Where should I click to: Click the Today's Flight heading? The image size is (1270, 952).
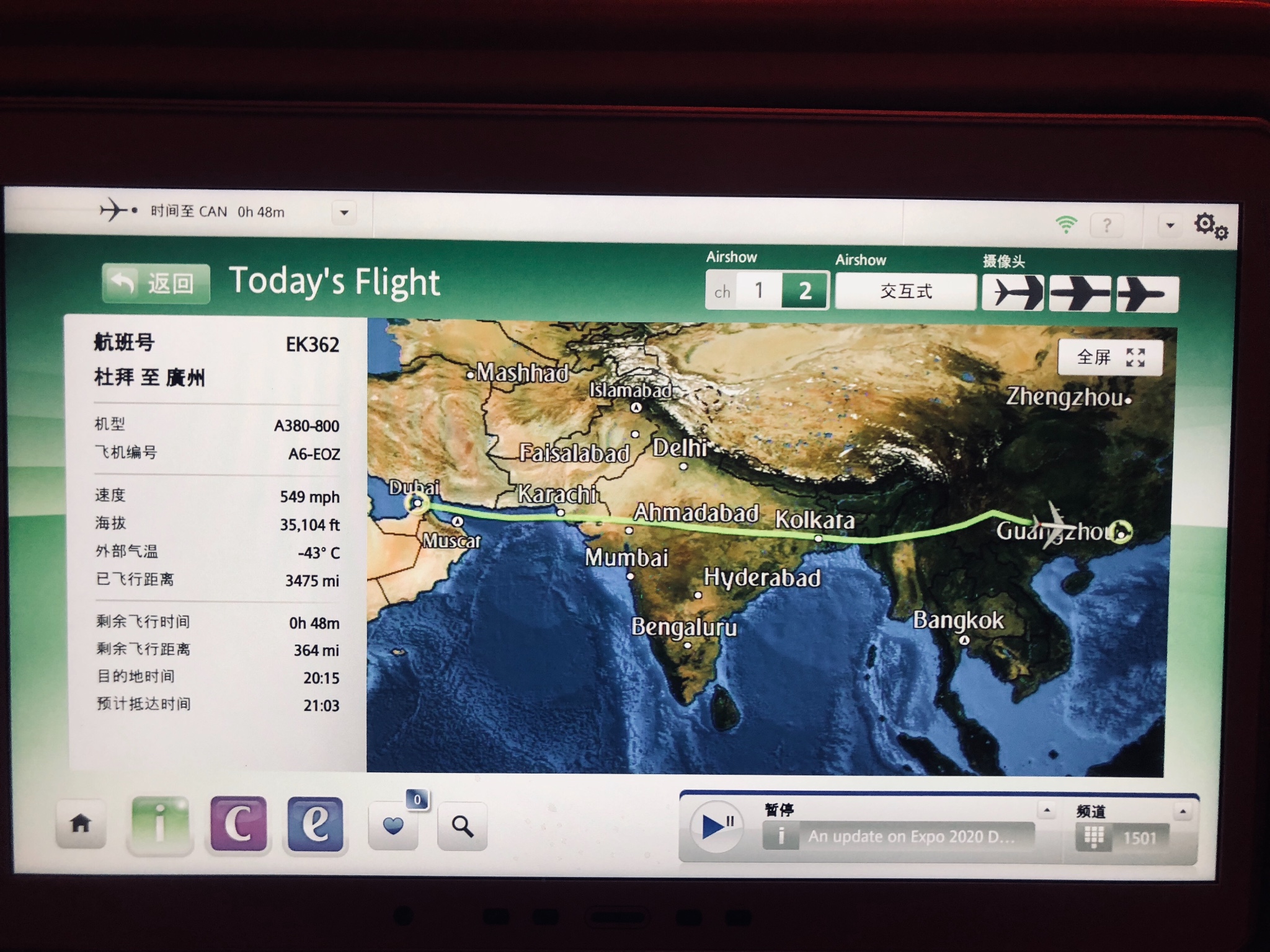click(x=334, y=282)
